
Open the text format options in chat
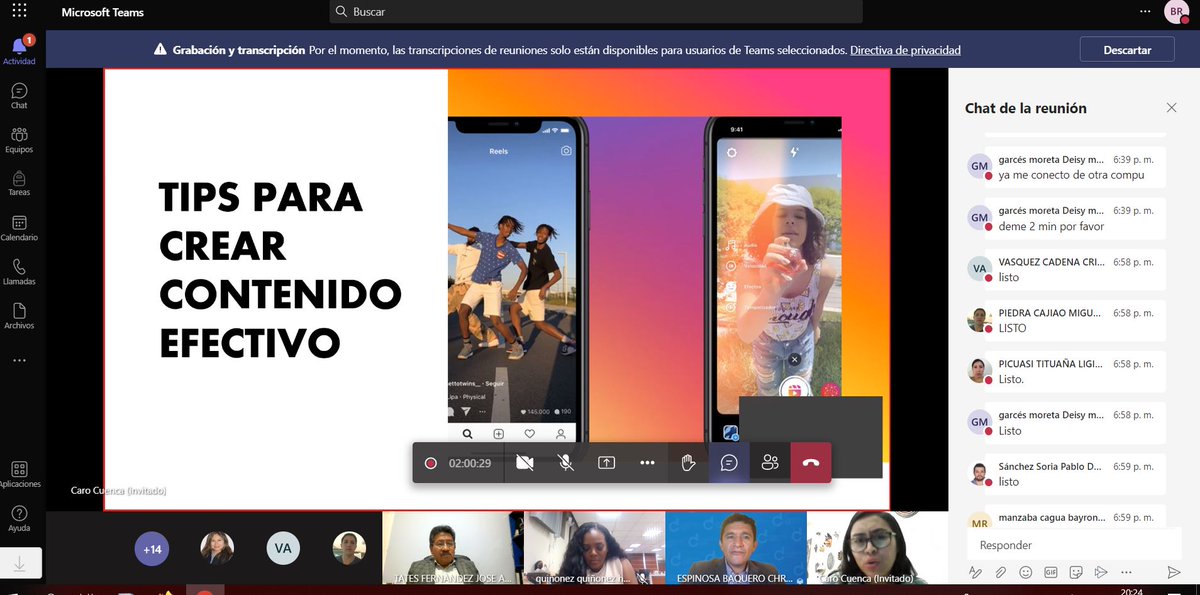pos(975,572)
